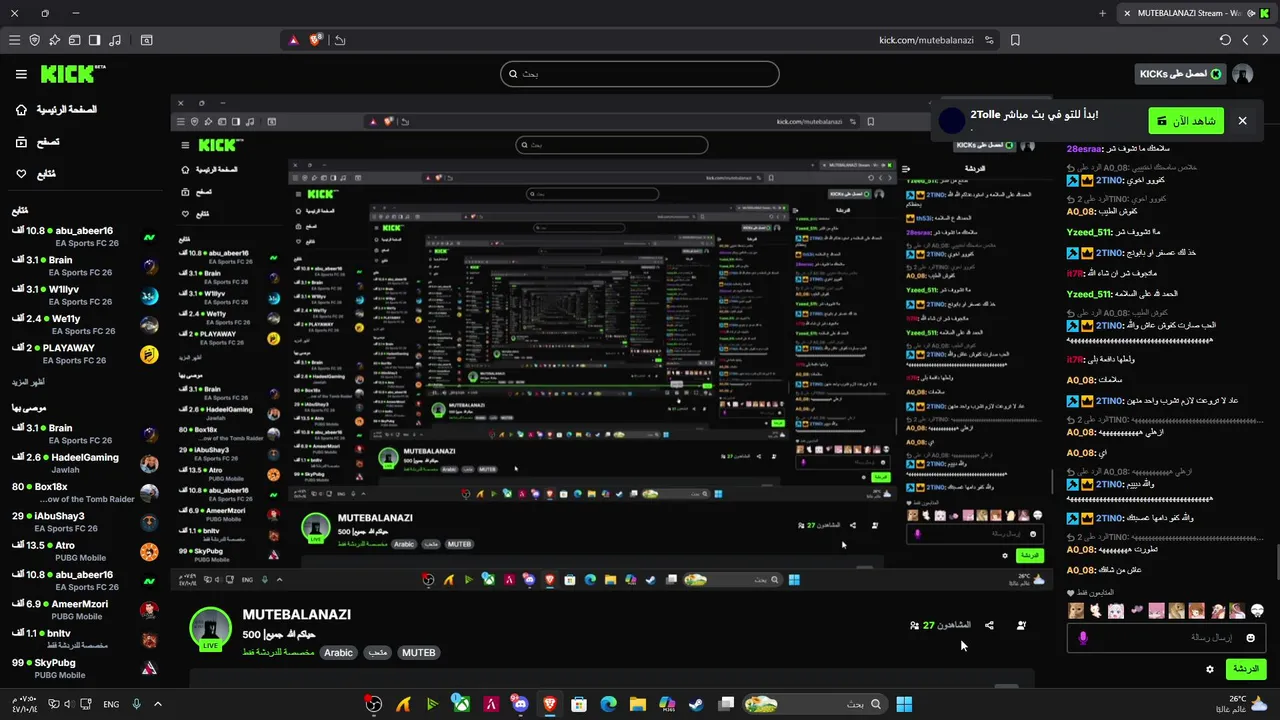Click the Arabic language tag

coord(338,653)
